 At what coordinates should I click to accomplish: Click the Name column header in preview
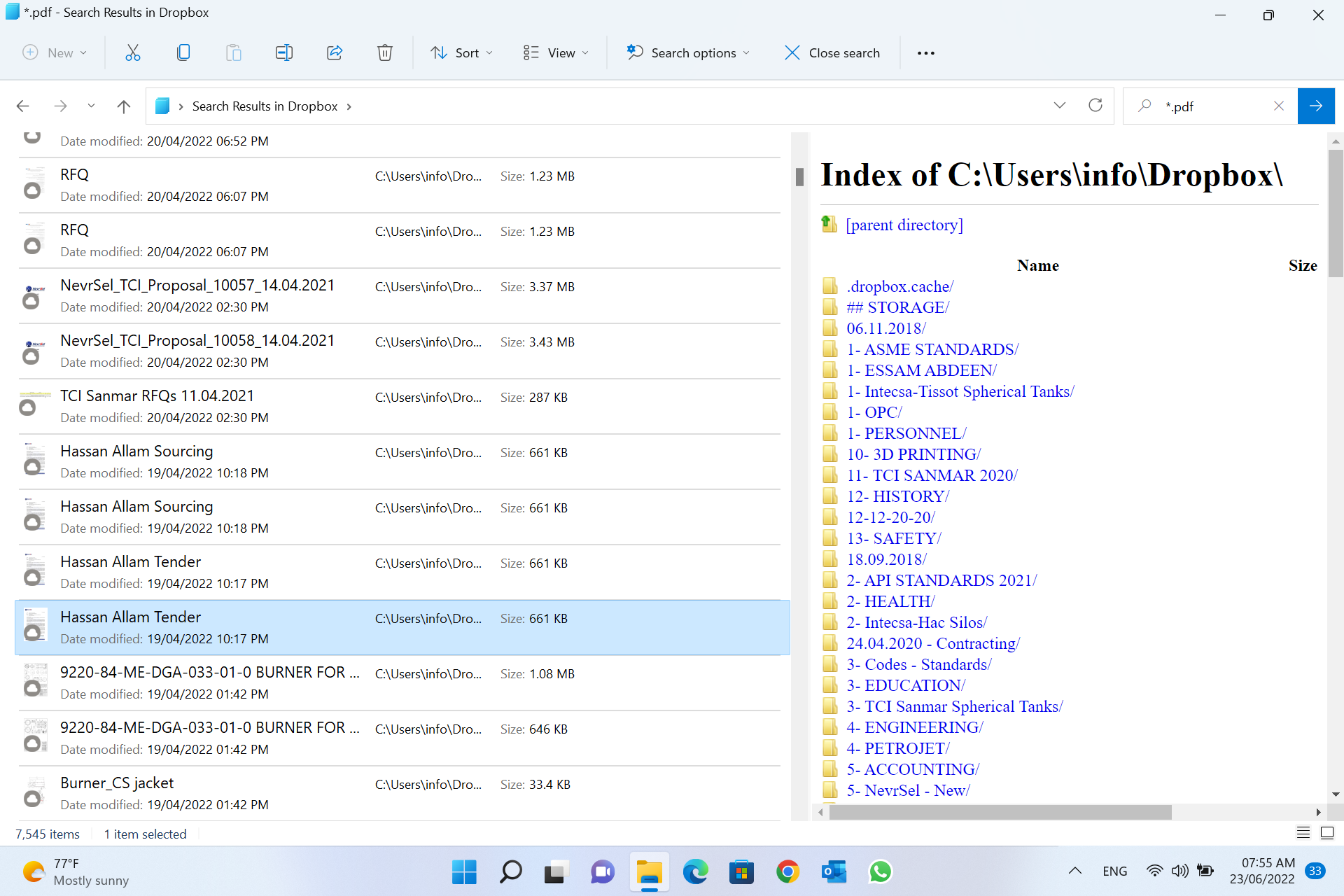pos(1037,265)
